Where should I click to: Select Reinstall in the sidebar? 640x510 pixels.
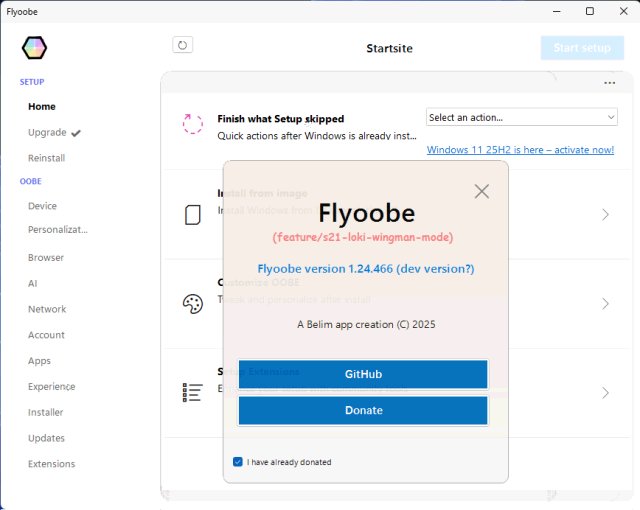[47, 158]
